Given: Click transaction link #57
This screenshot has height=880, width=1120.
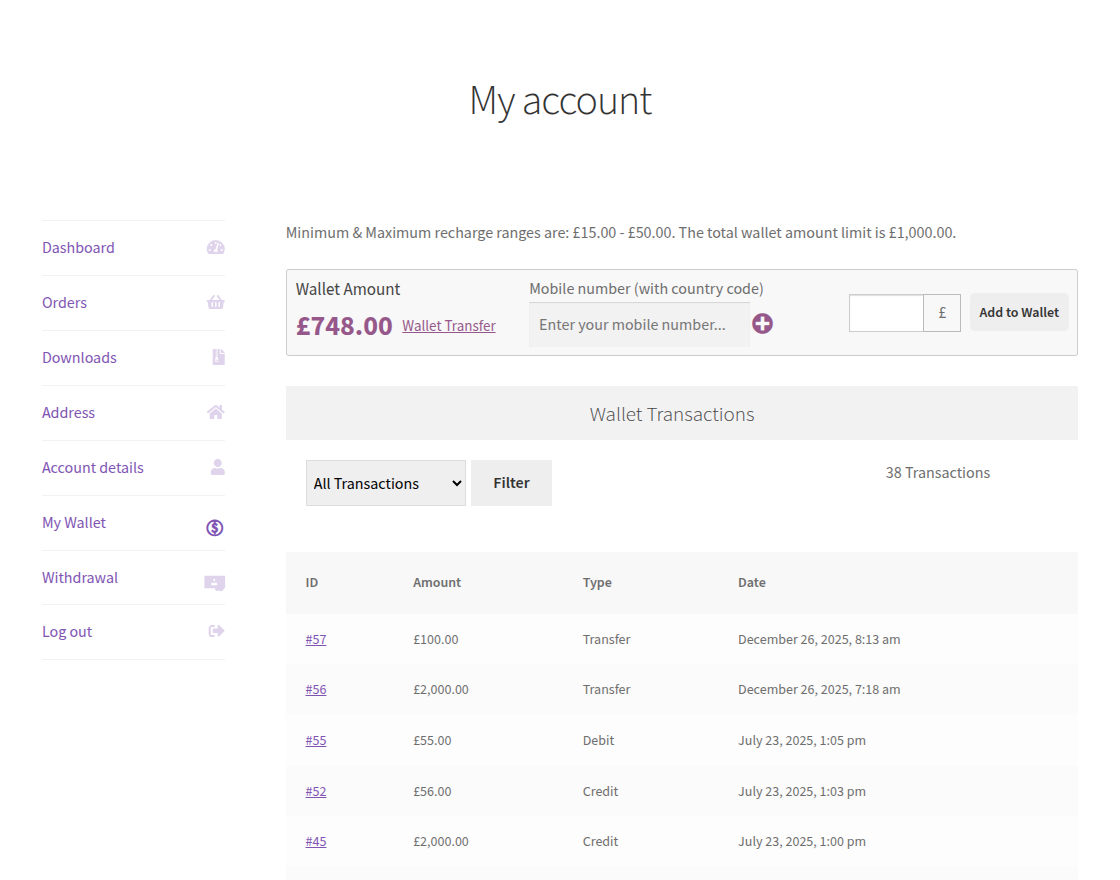Looking at the screenshot, I should click(316, 639).
